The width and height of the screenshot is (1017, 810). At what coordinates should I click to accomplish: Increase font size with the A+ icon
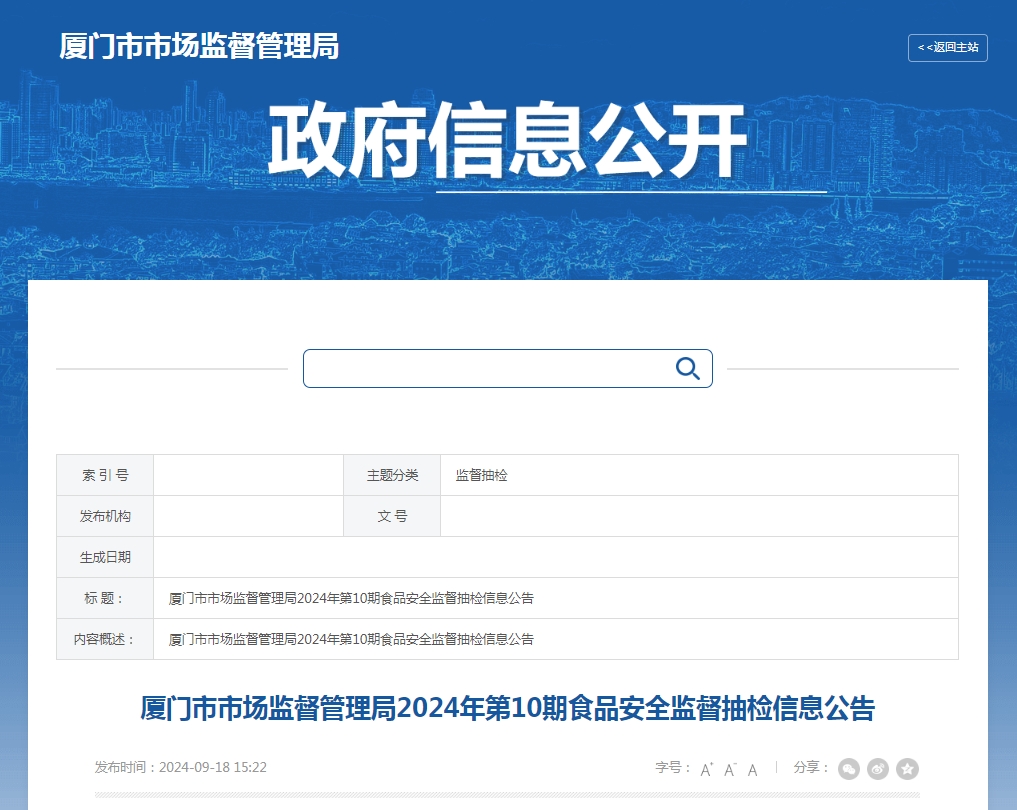pyautogui.click(x=707, y=769)
